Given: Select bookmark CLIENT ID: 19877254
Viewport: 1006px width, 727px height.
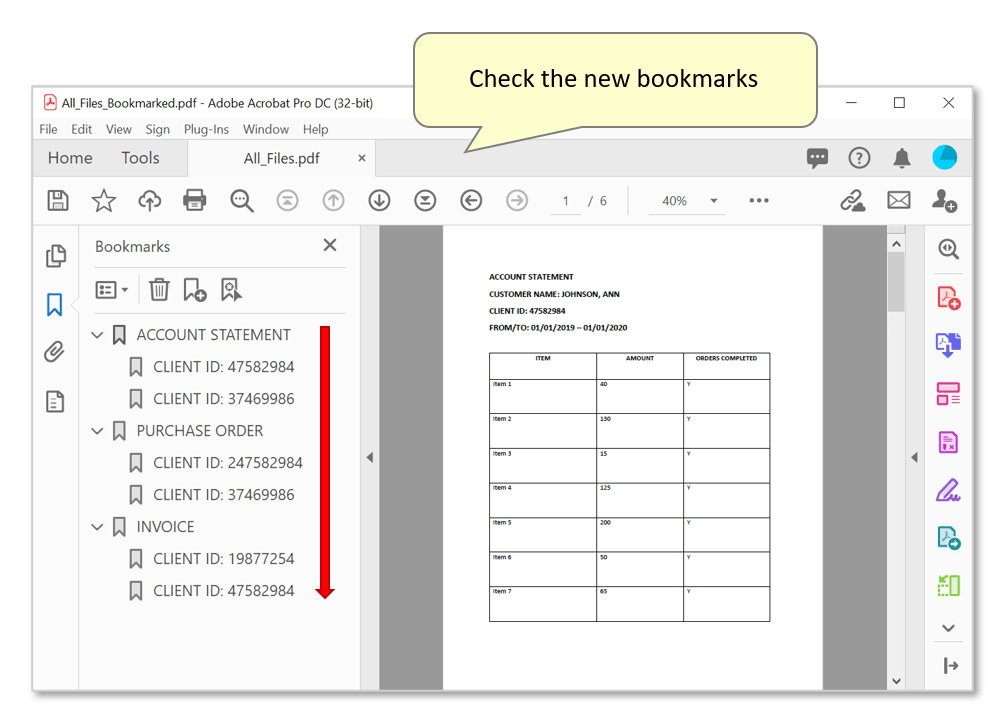Looking at the screenshot, I should coord(222,559).
